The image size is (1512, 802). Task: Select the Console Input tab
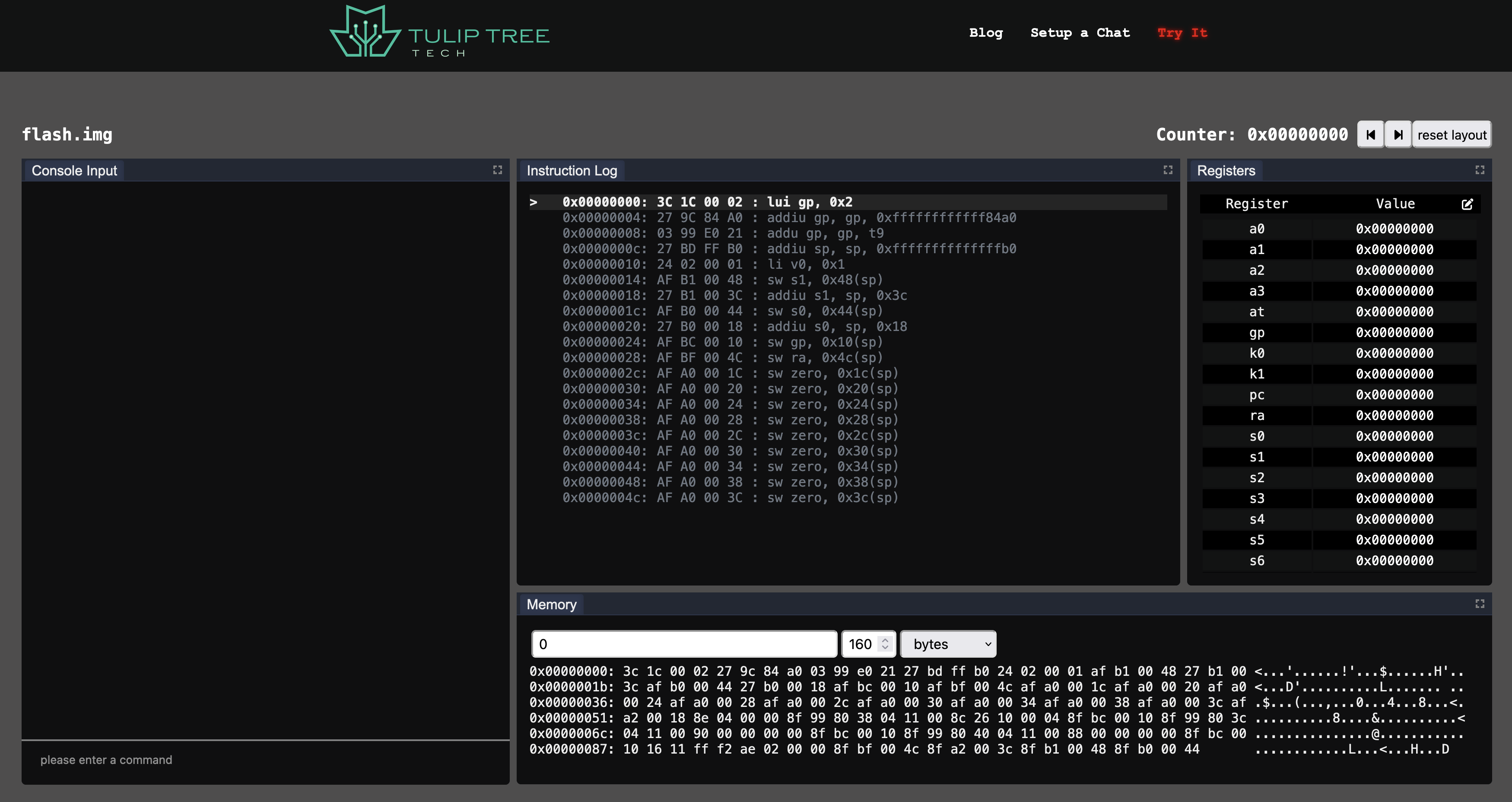(x=74, y=170)
